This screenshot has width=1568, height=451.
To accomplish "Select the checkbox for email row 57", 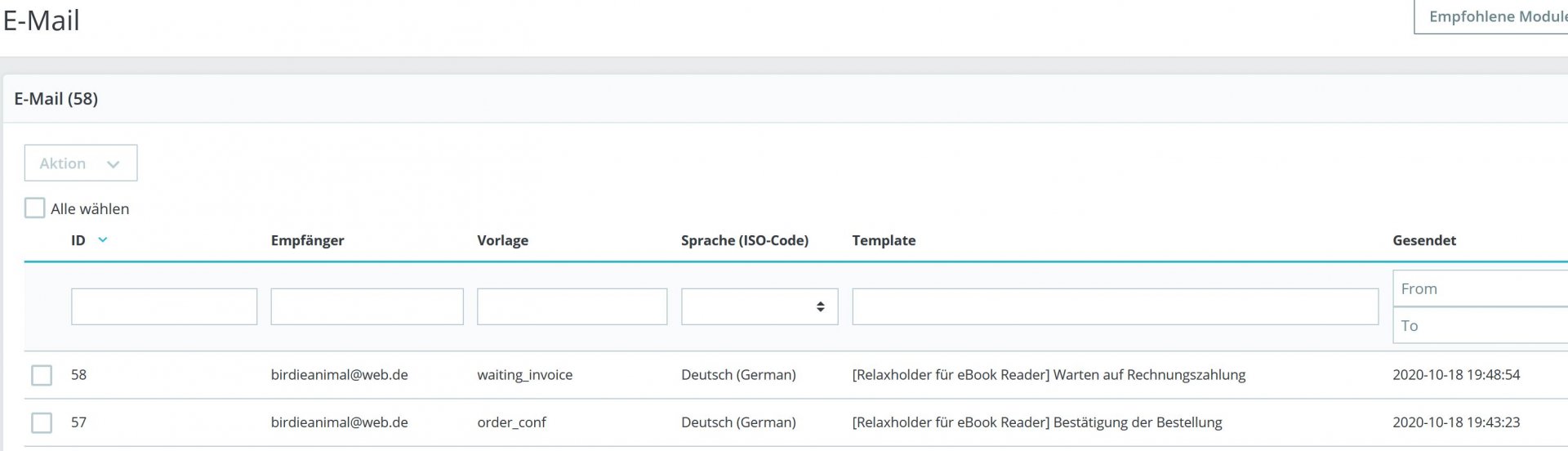I will (x=42, y=422).
